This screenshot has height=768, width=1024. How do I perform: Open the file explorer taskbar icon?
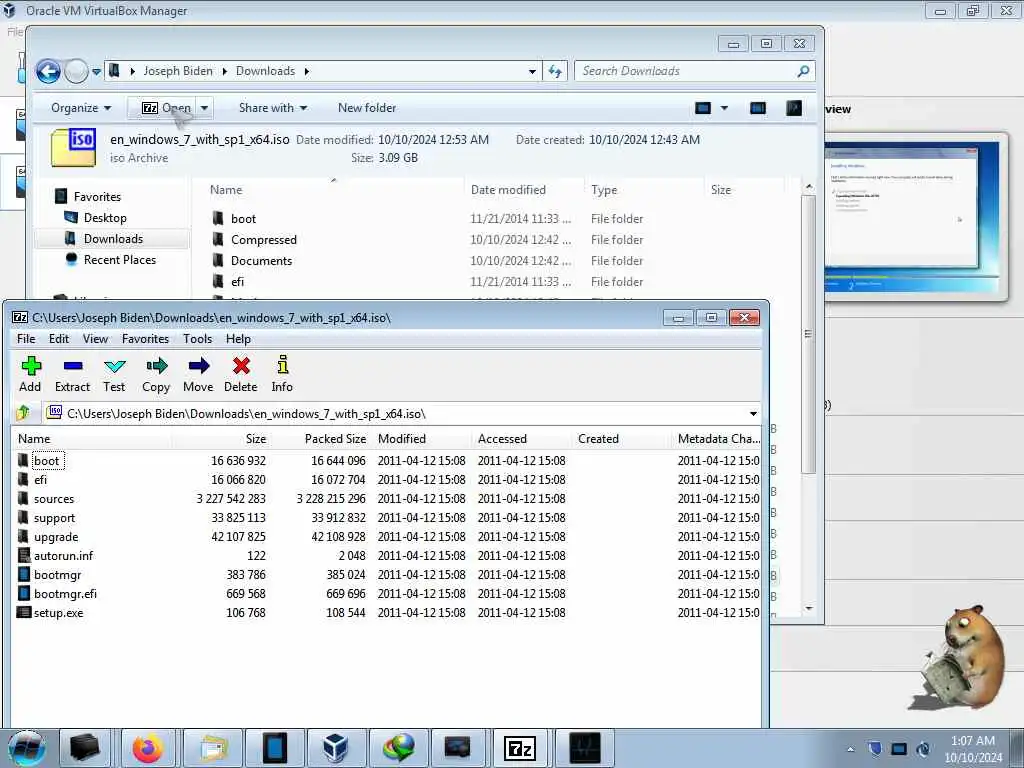tap(213, 748)
